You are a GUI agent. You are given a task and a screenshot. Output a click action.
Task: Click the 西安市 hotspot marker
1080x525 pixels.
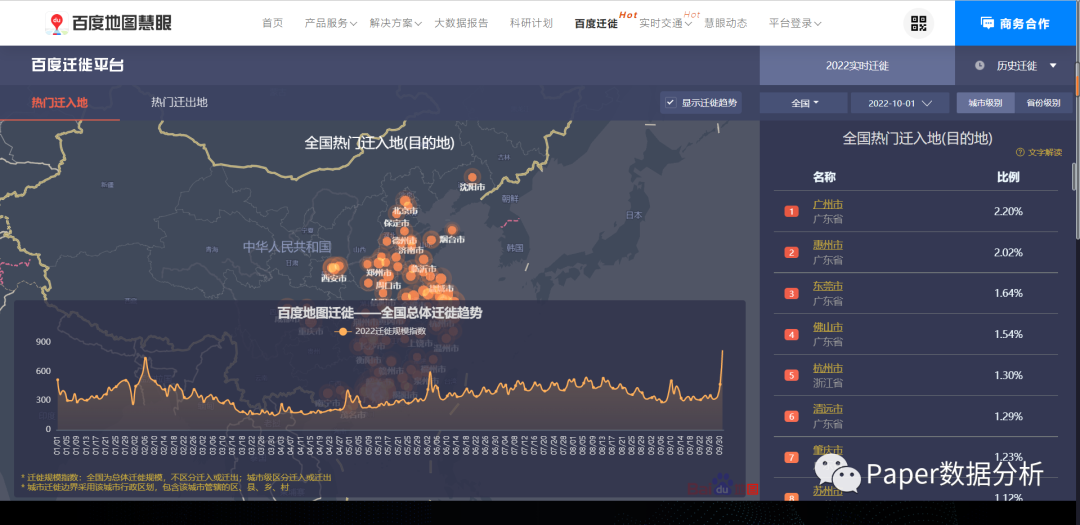tap(335, 267)
